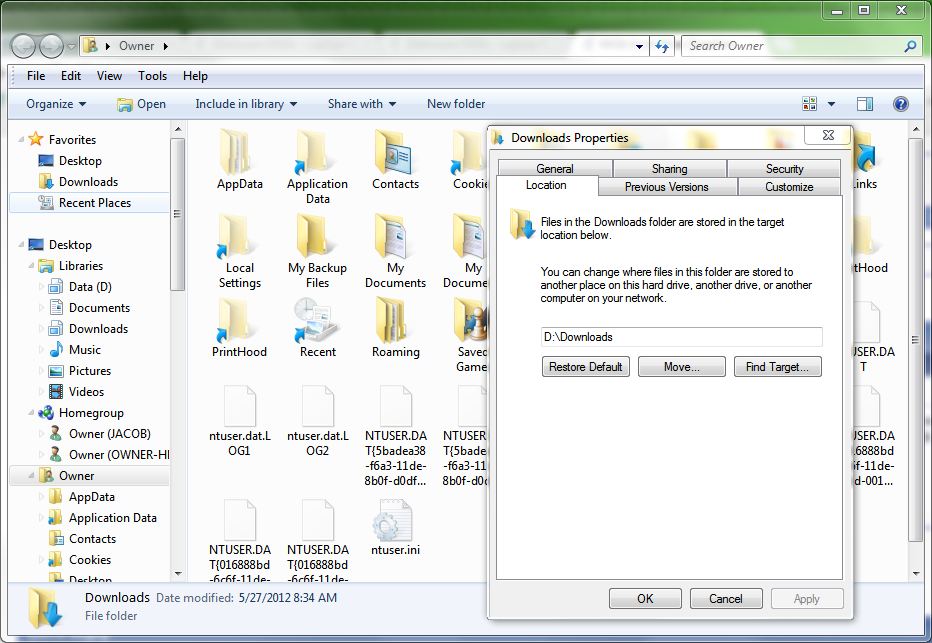Screen dimensions: 932x643
Task: Open Recent Places in Favorites
Action: coord(95,203)
